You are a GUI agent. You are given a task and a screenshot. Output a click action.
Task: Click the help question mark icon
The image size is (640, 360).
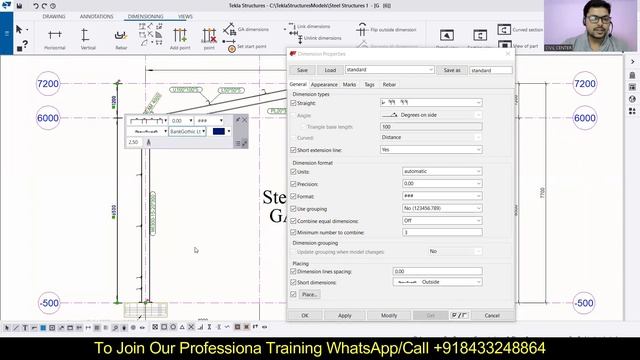[x=25, y=44]
